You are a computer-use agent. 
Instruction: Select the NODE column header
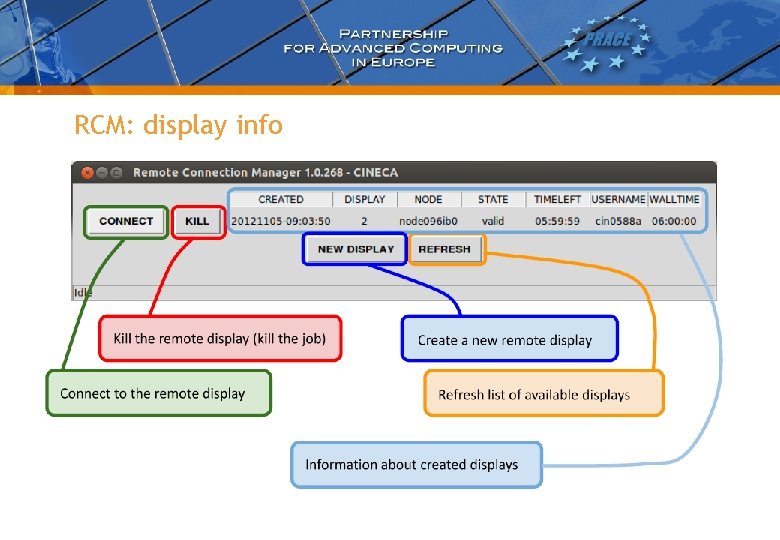click(429, 199)
